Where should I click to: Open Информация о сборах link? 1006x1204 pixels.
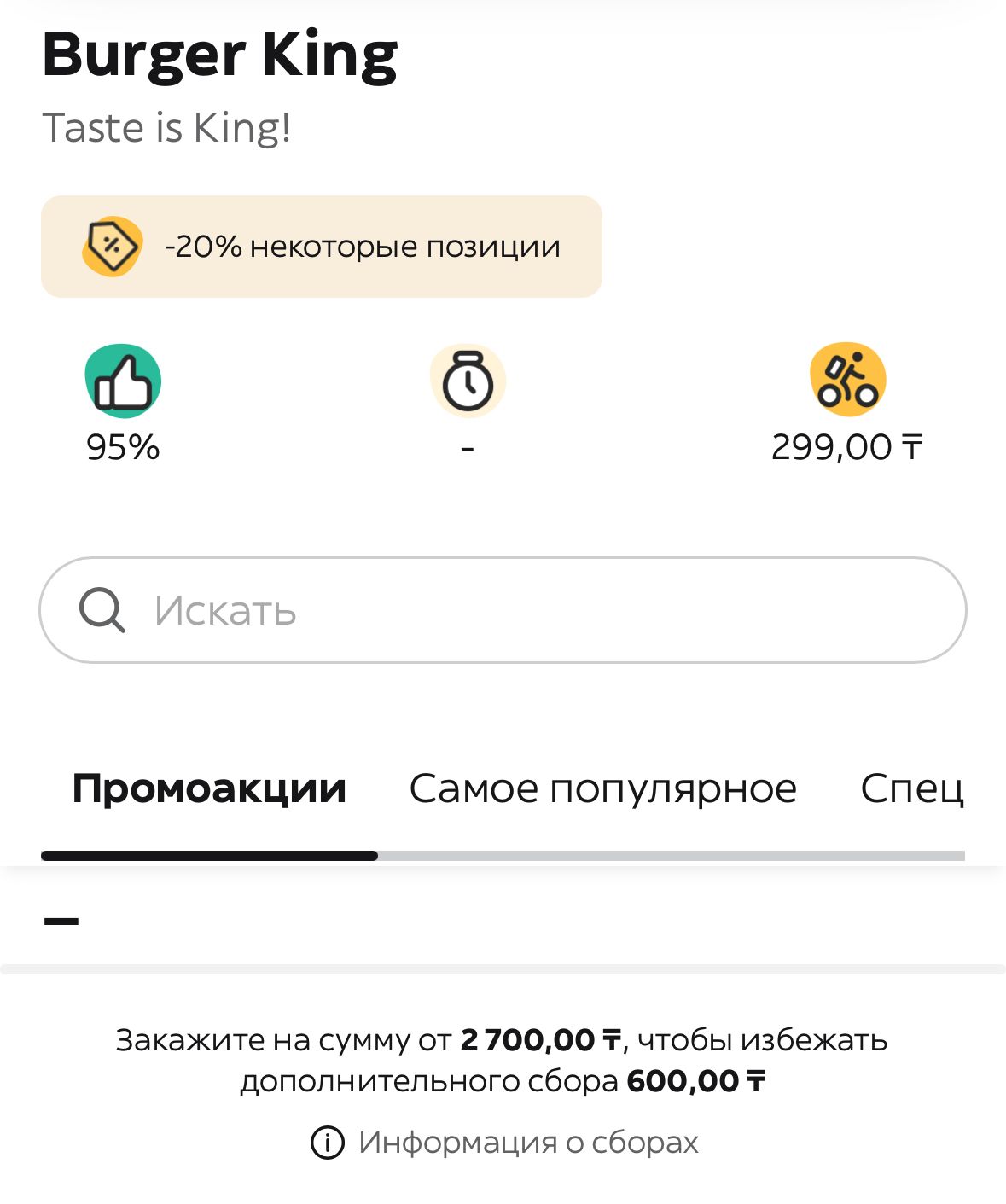tap(528, 1142)
